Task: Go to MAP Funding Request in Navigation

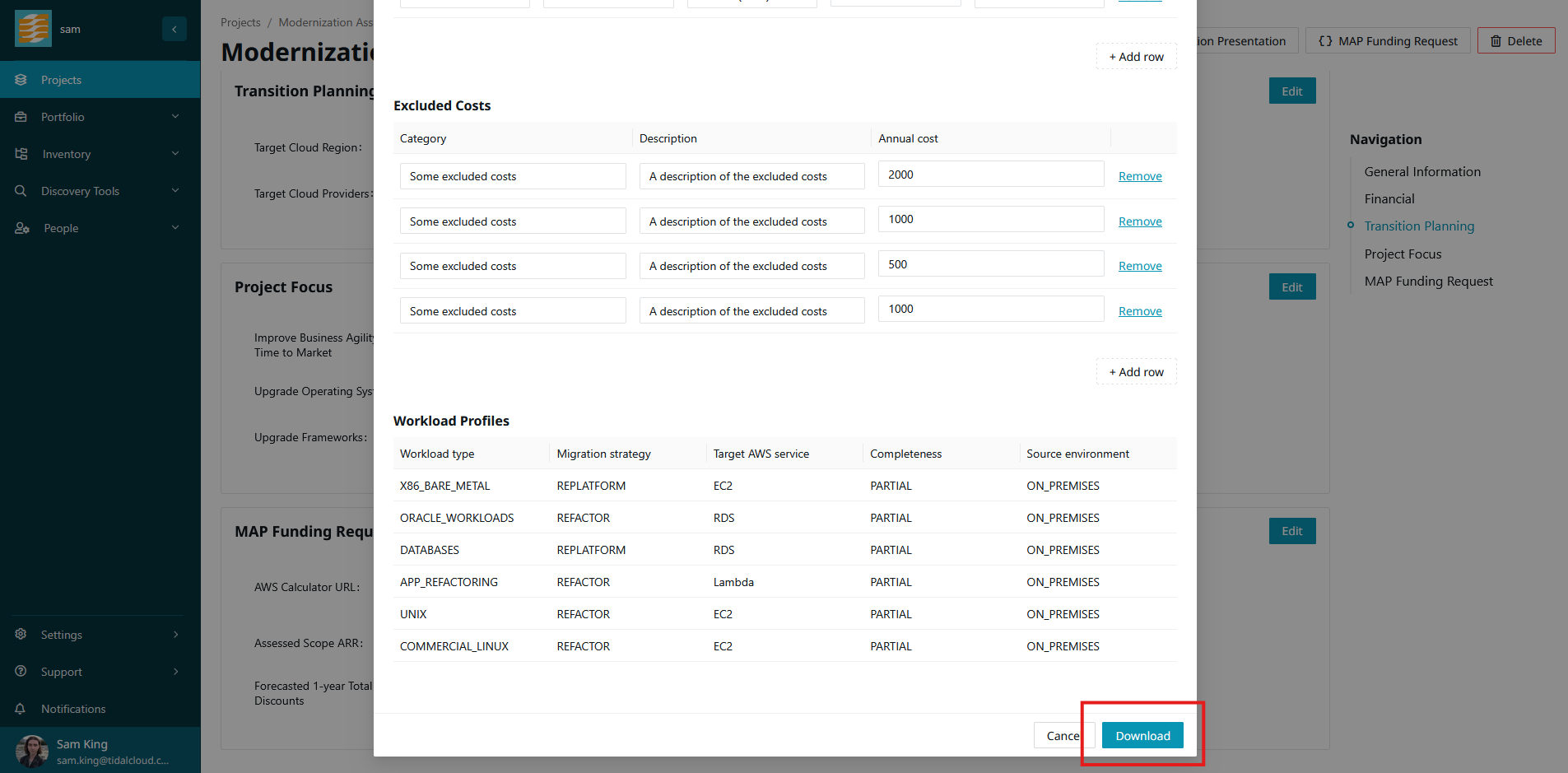Action: point(1429,282)
